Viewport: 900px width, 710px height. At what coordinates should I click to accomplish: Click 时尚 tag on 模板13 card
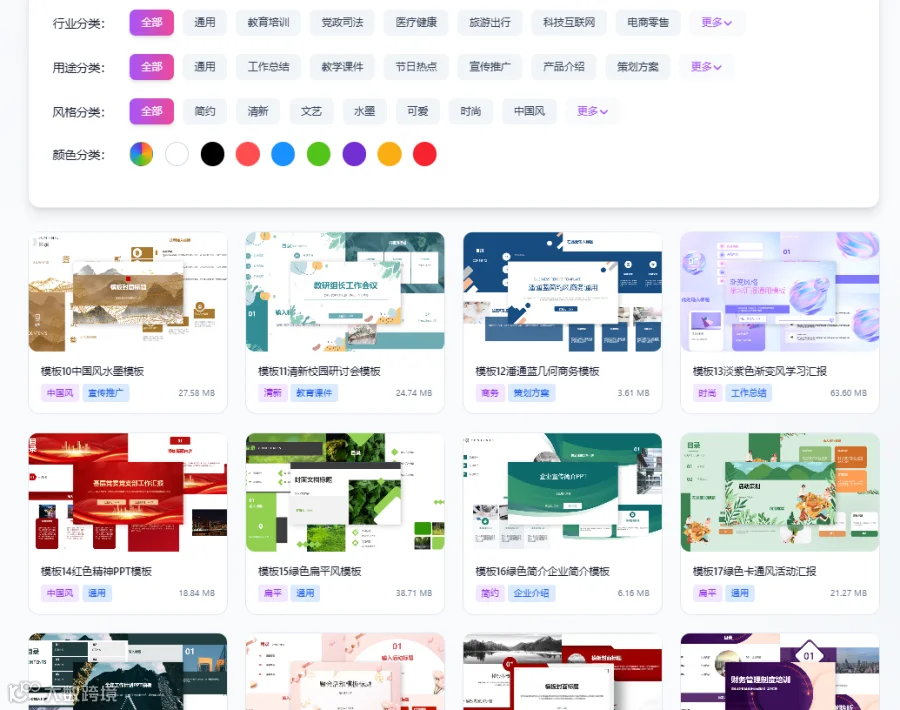pyautogui.click(x=707, y=393)
